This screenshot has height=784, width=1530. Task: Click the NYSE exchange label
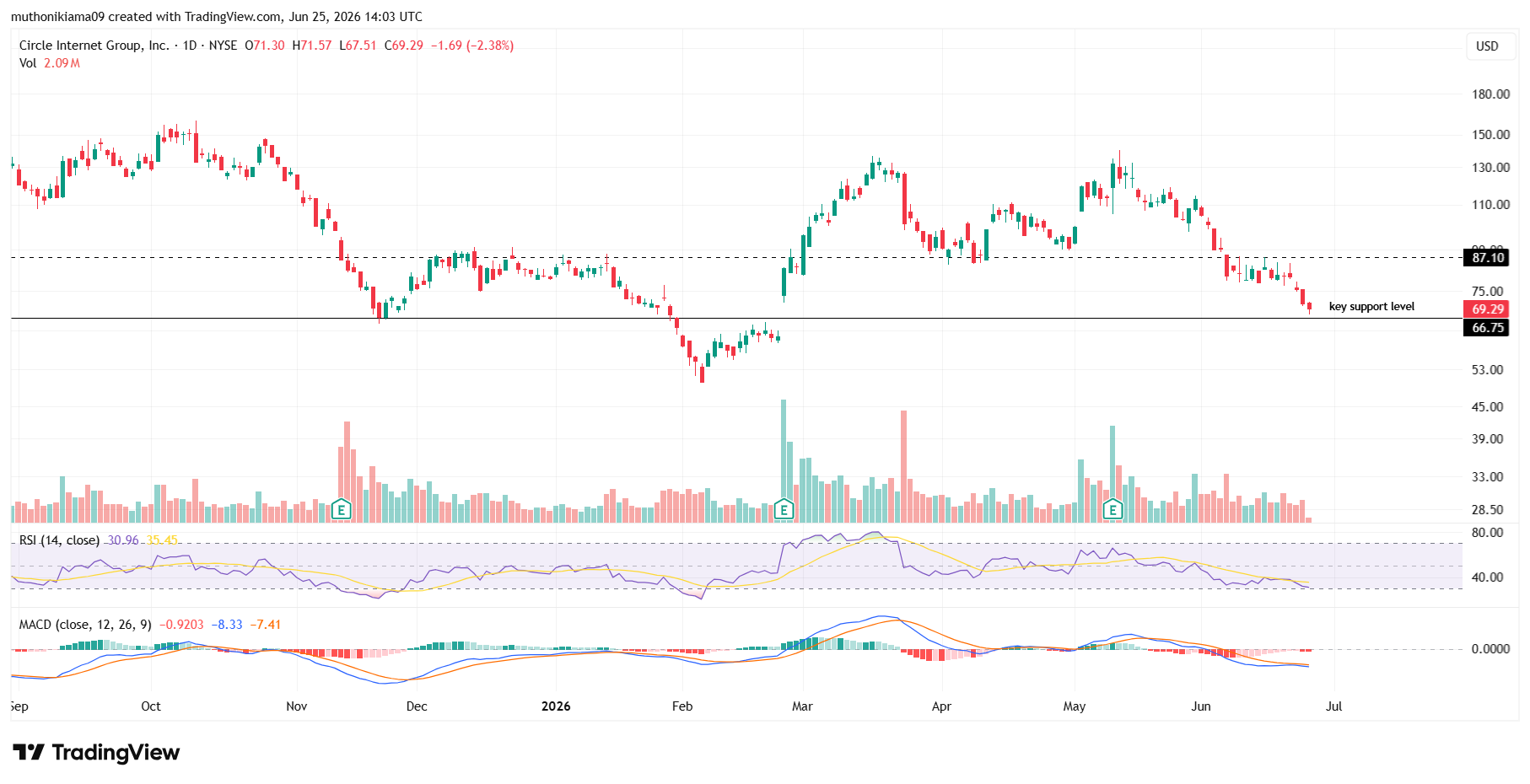pos(223,46)
